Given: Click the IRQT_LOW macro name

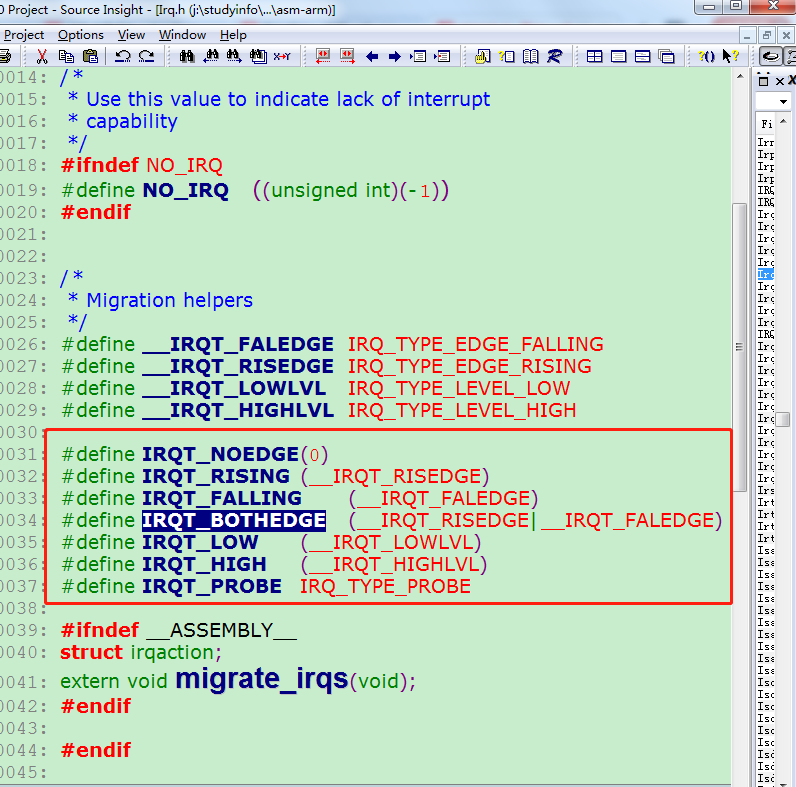Looking at the screenshot, I should (x=200, y=542).
